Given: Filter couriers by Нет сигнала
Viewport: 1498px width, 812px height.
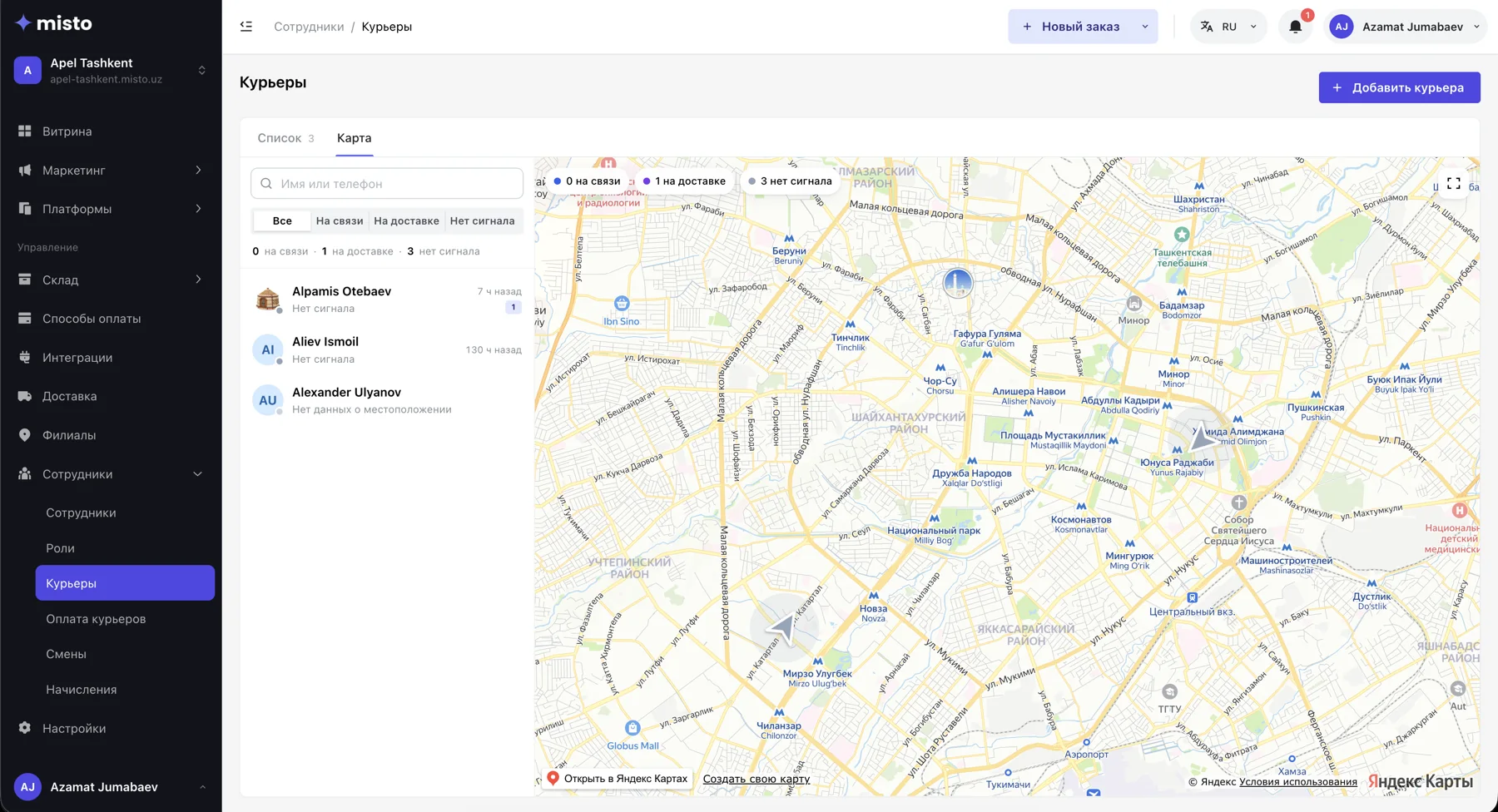Looking at the screenshot, I should (x=482, y=220).
